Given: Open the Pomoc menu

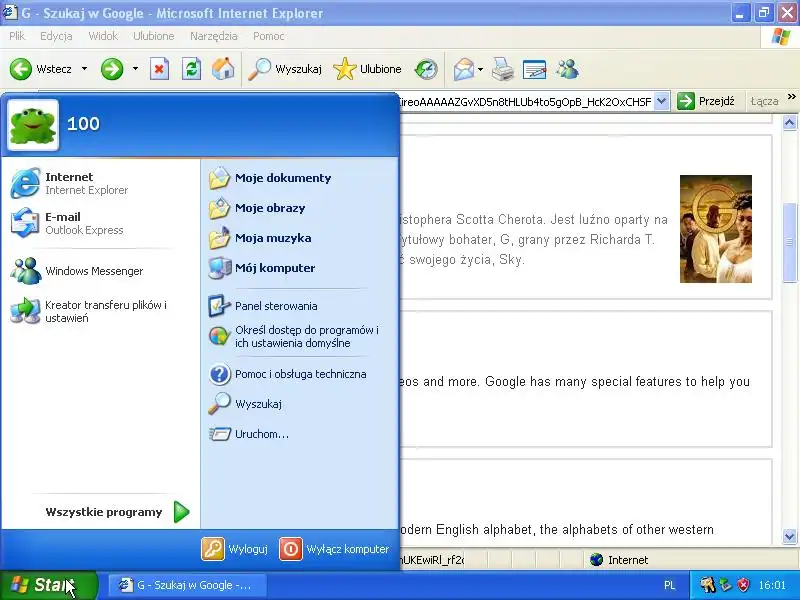Looking at the screenshot, I should (x=268, y=36).
